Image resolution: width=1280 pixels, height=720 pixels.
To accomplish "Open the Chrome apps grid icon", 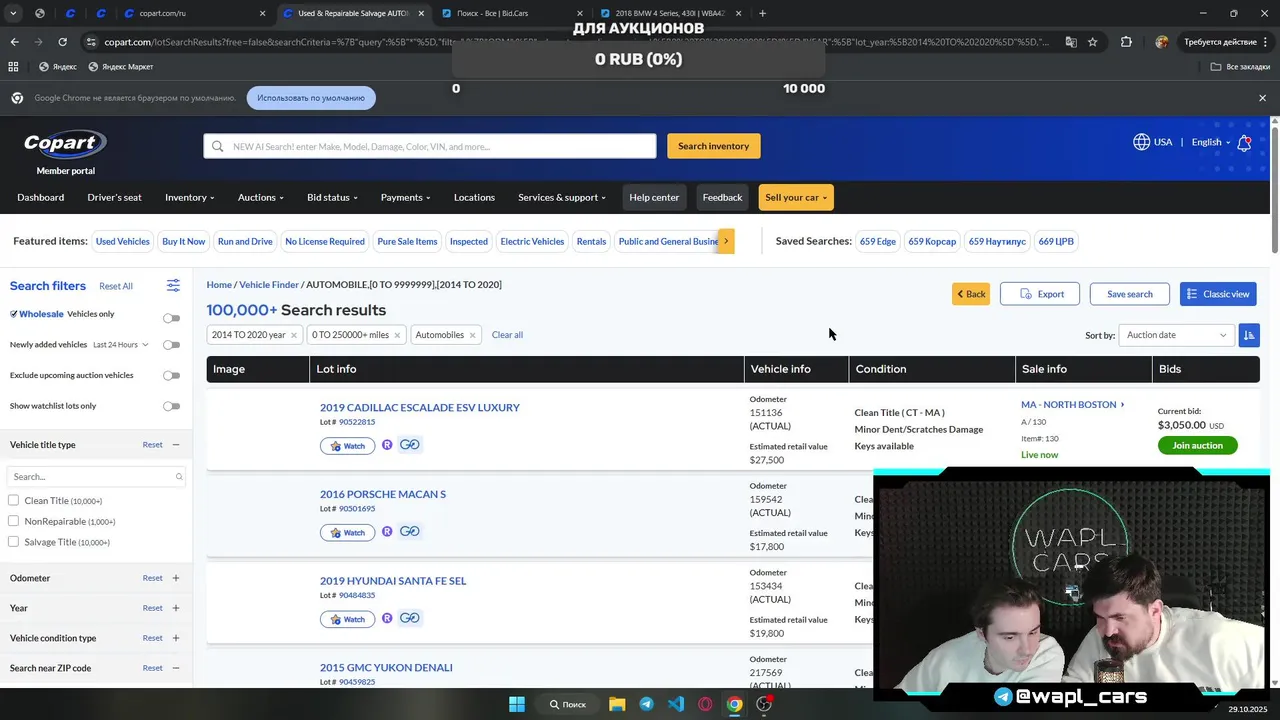I will [13, 67].
